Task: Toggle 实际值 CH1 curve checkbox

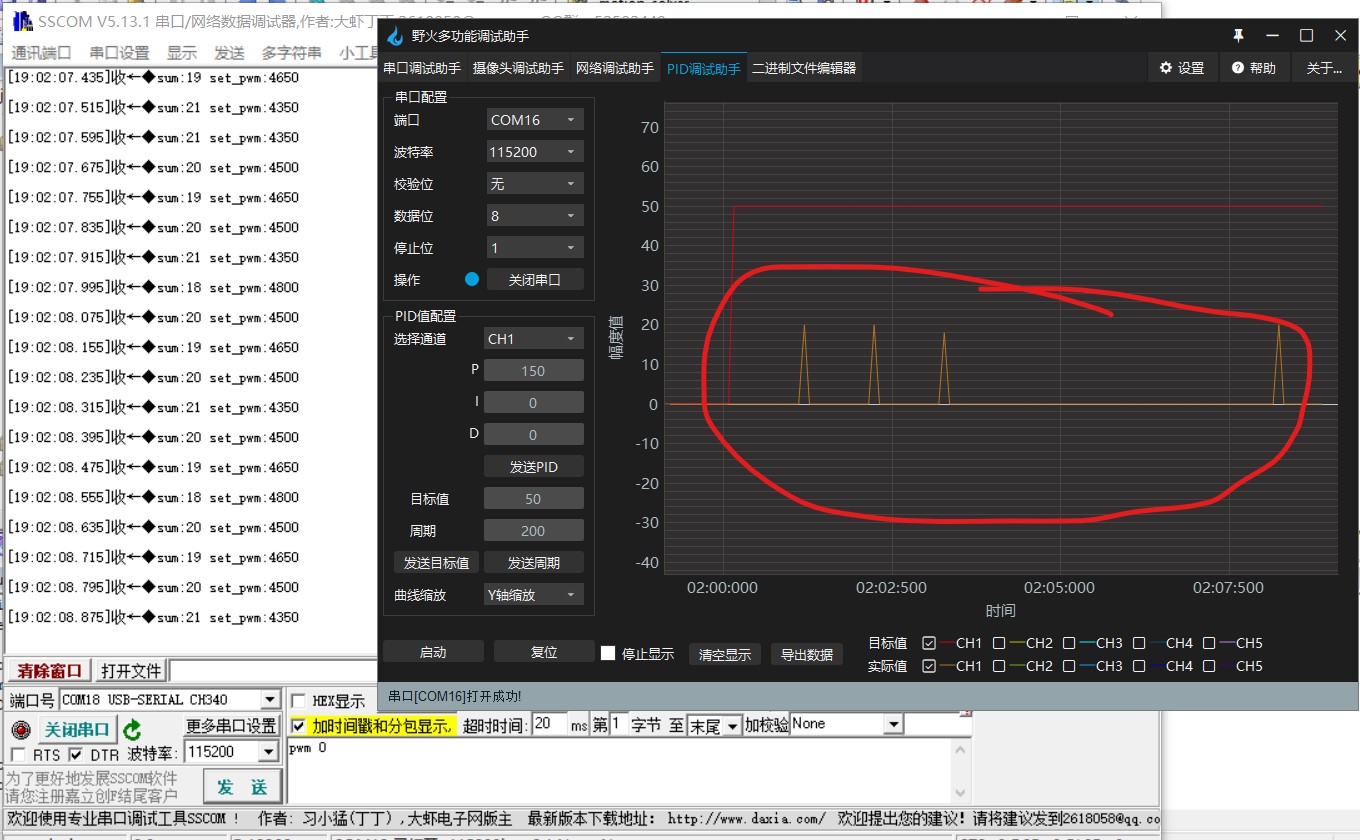Action: [x=929, y=666]
